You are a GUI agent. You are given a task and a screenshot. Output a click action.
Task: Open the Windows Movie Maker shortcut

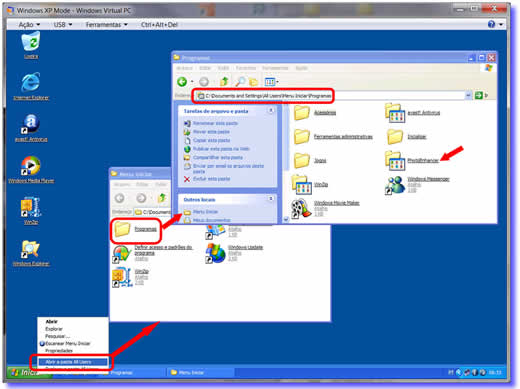point(325,208)
